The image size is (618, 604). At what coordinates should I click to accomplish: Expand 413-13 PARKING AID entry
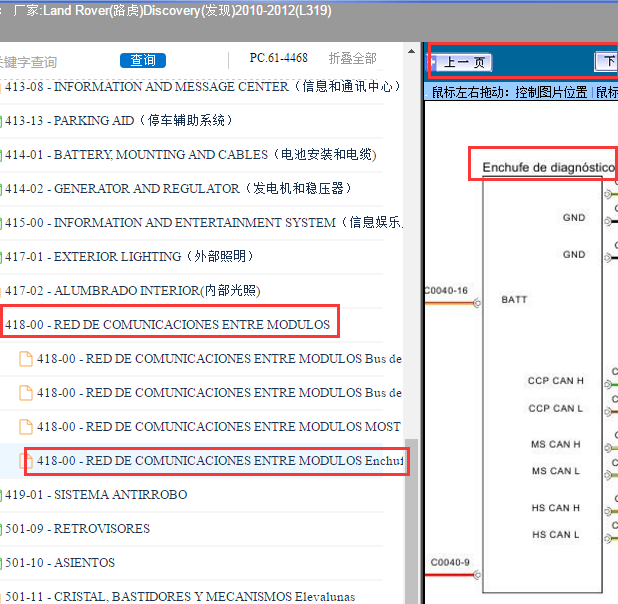tap(119, 120)
